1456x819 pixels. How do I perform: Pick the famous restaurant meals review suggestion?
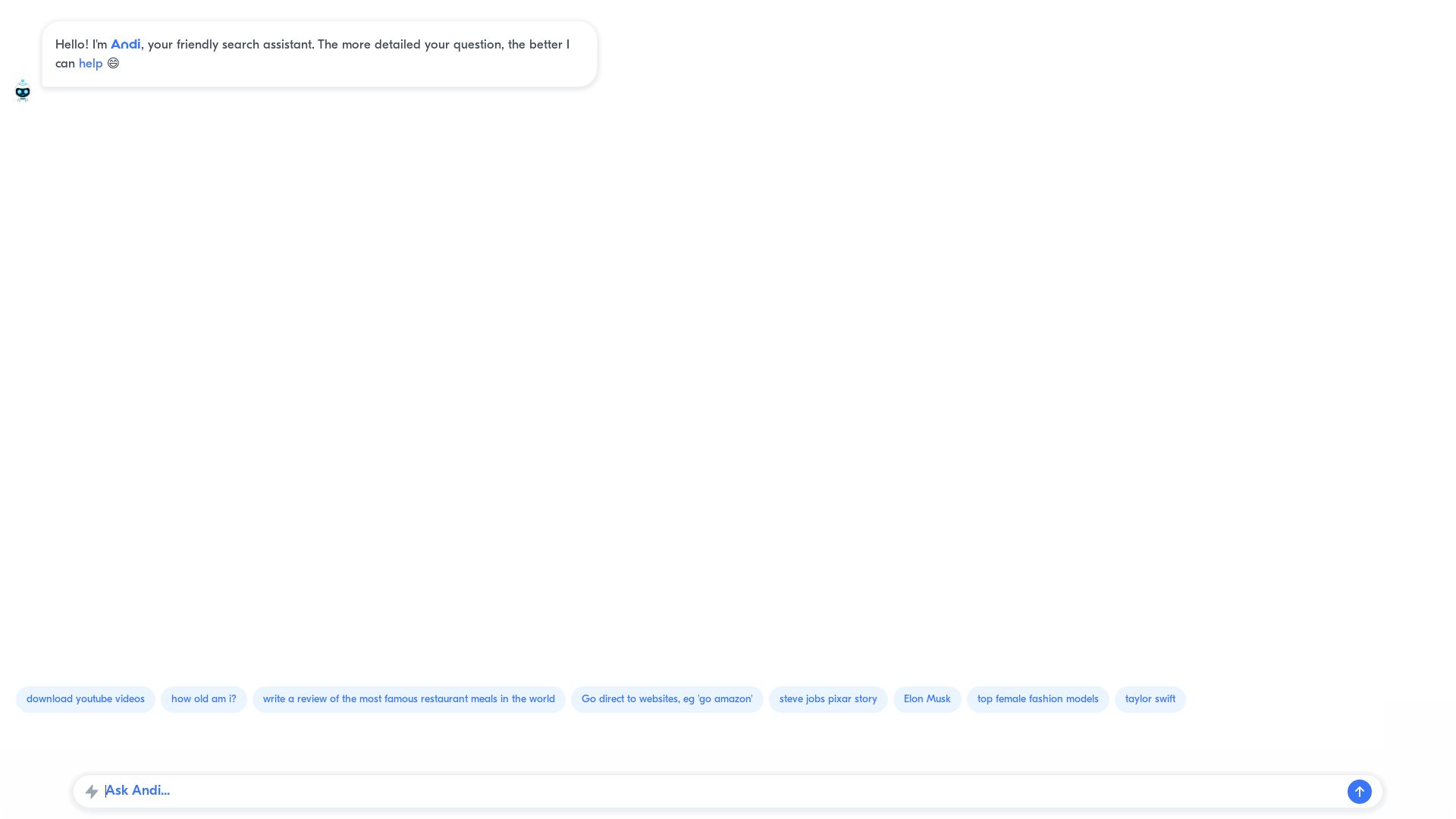[409, 699]
